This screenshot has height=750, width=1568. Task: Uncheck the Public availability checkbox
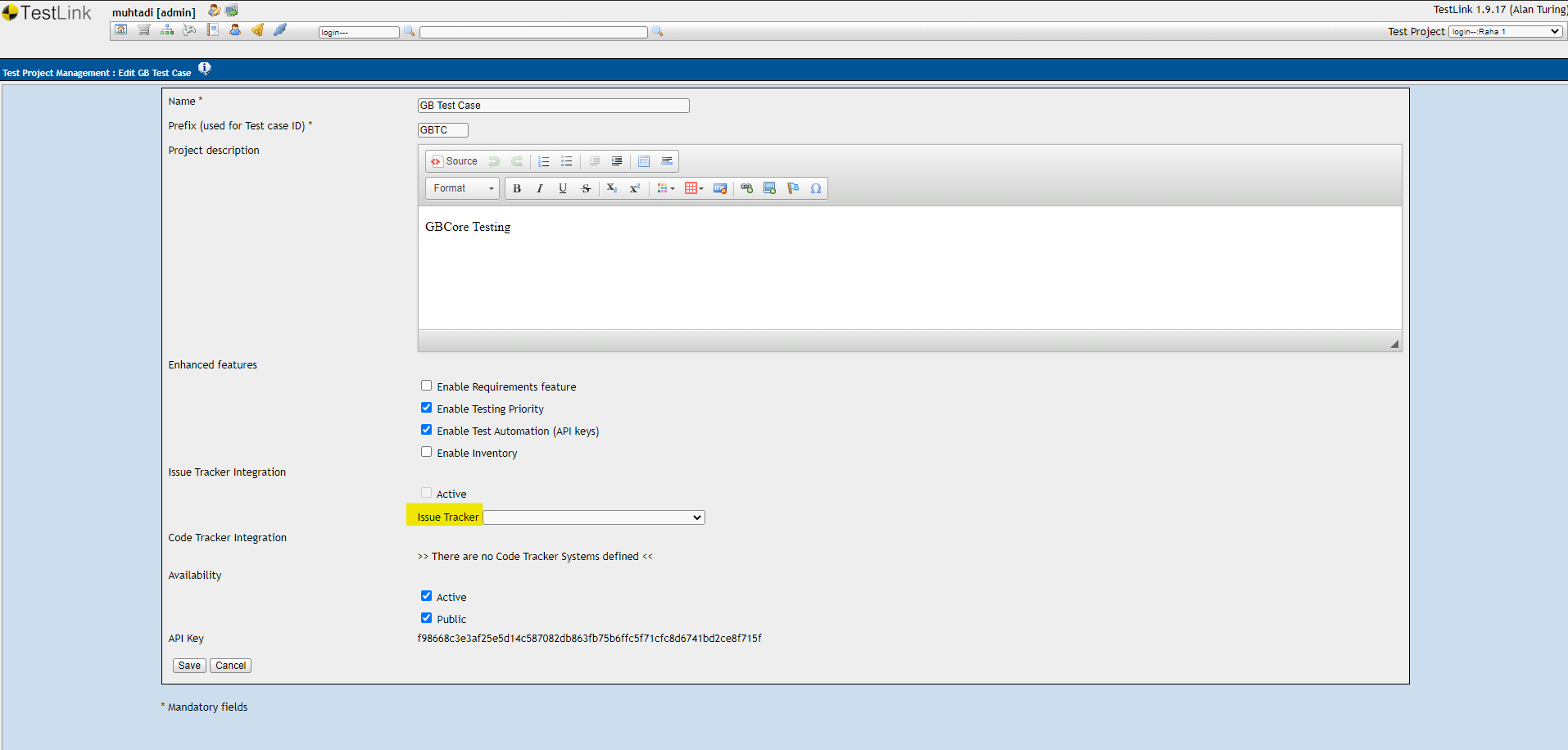coord(426,617)
